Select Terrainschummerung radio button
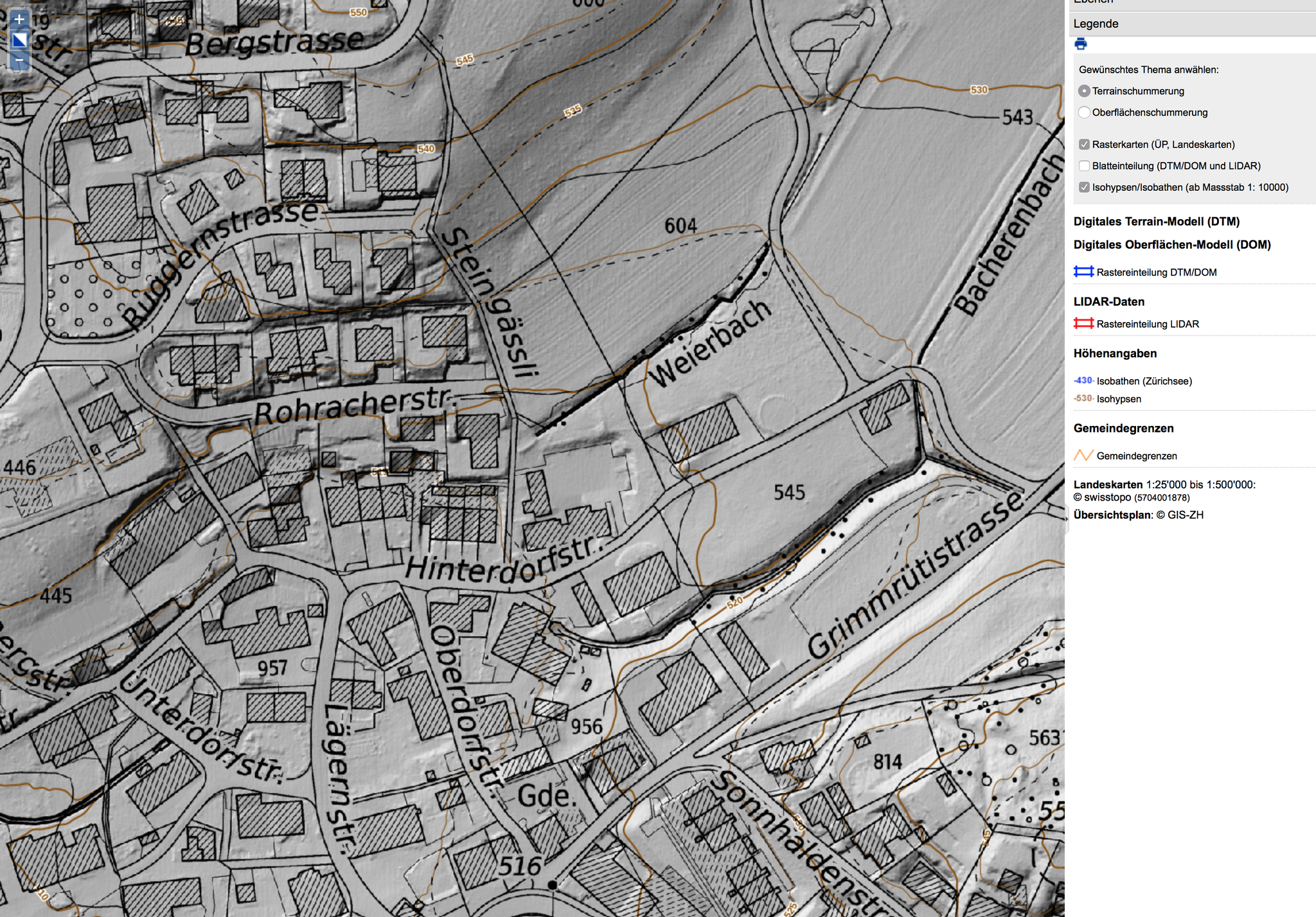This screenshot has height=917, width=1316. (1084, 91)
